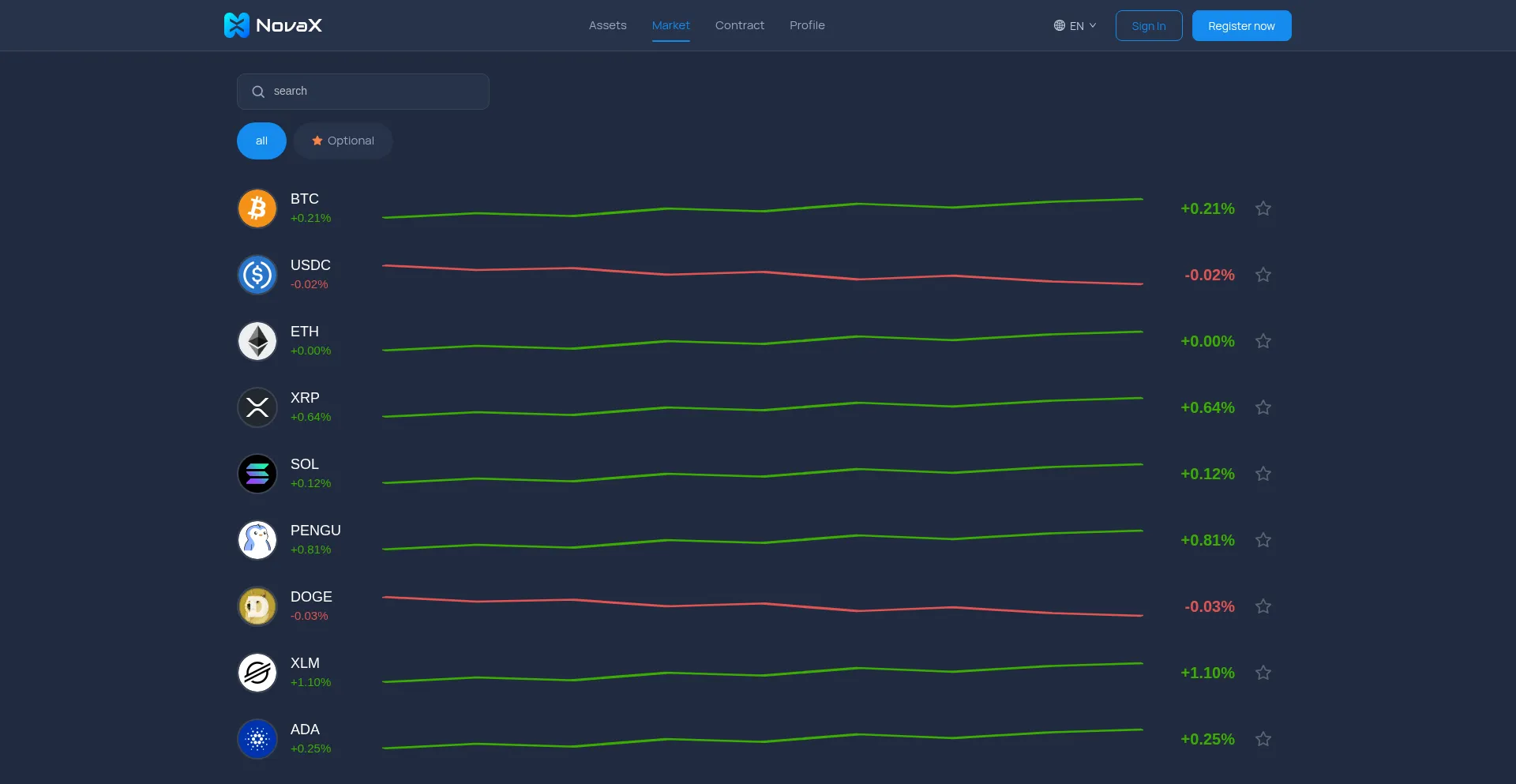Go to the Assets menu
Image resolution: width=1516 pixels, height=784 pixels.
click(608, 25)
